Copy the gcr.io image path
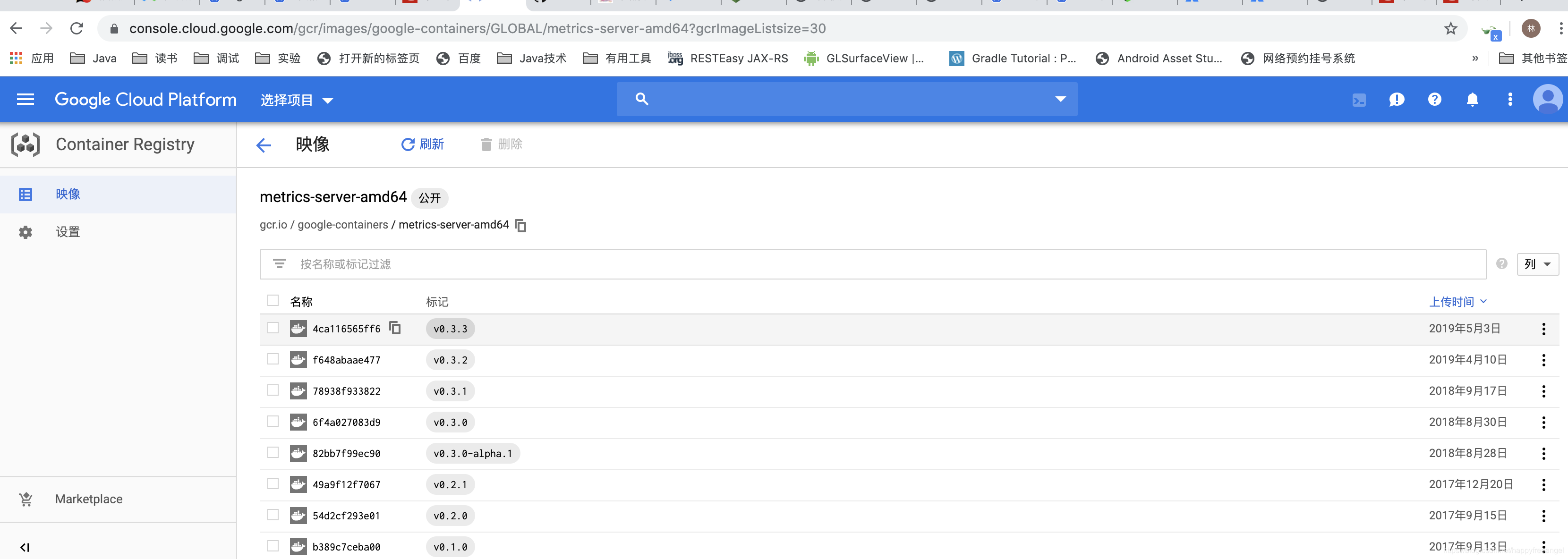The width and height of the screenshot is (1568, 559). pyautogui.click(x=521, y=226)
